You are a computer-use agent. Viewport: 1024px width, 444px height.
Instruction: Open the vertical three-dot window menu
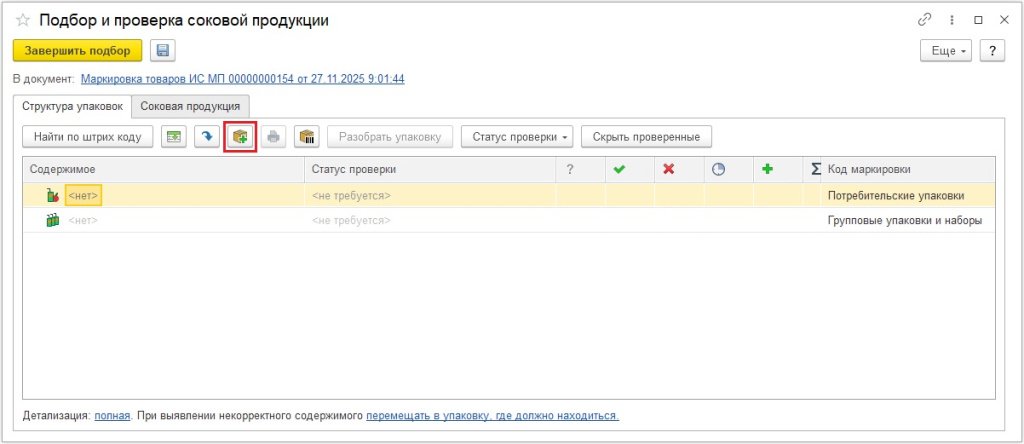[951, 21]
